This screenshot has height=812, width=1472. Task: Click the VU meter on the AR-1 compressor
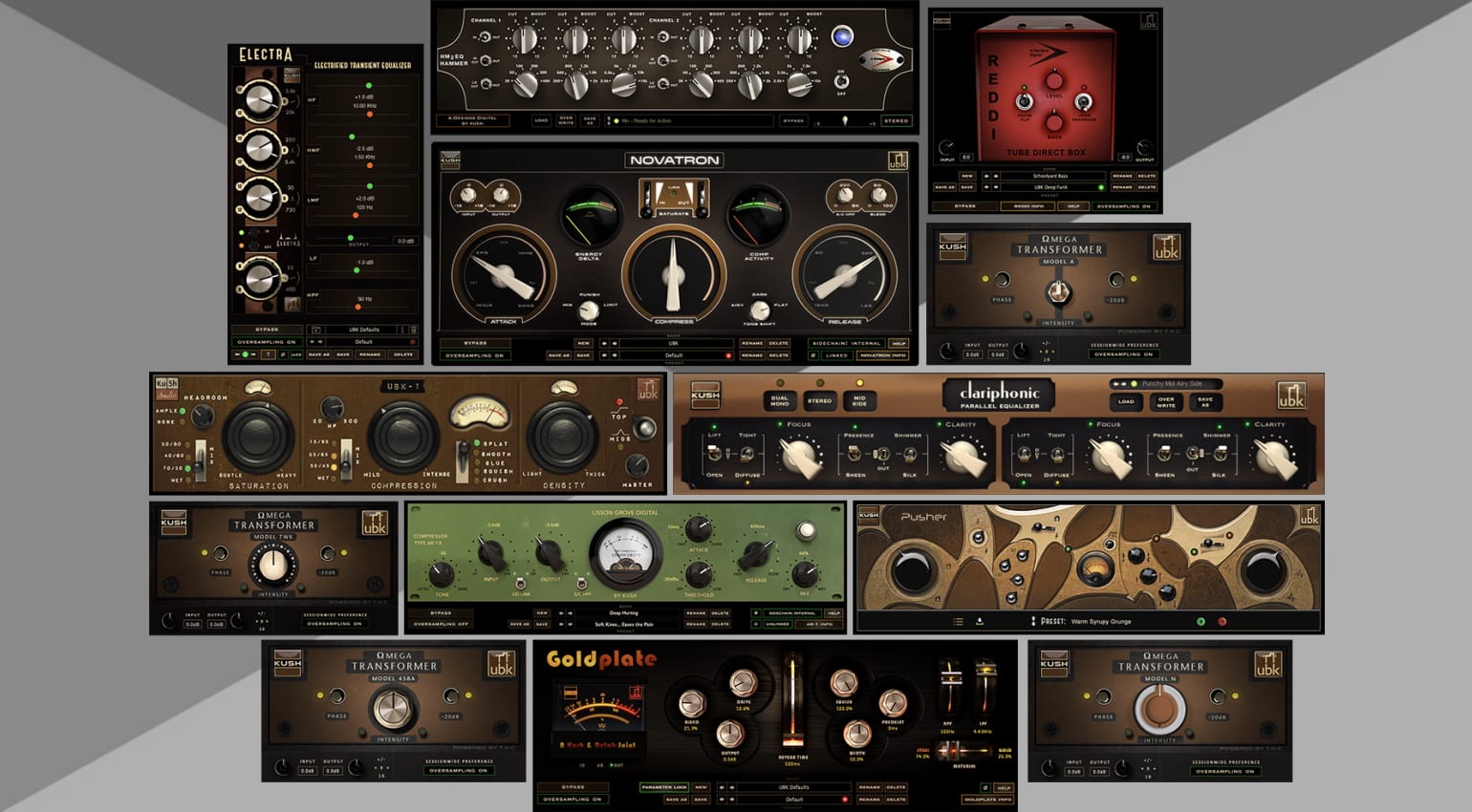tap(627, 553)
